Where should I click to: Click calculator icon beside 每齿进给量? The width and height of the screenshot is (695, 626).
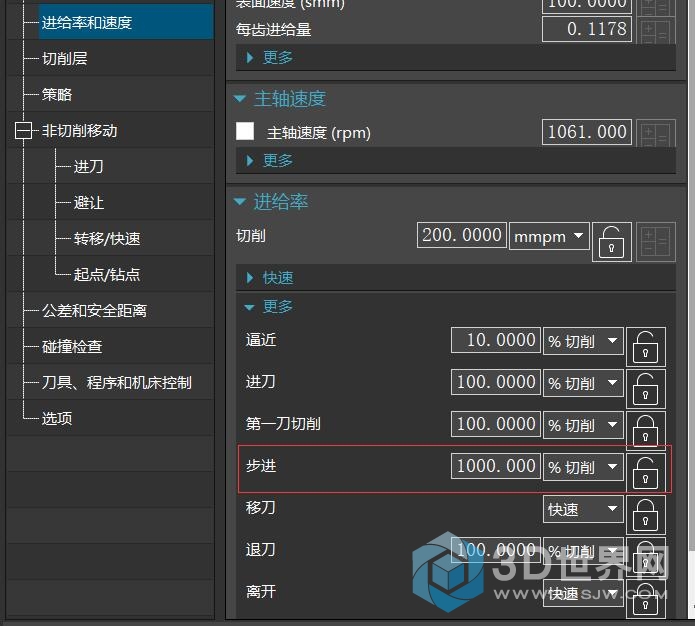pos(656,31)
